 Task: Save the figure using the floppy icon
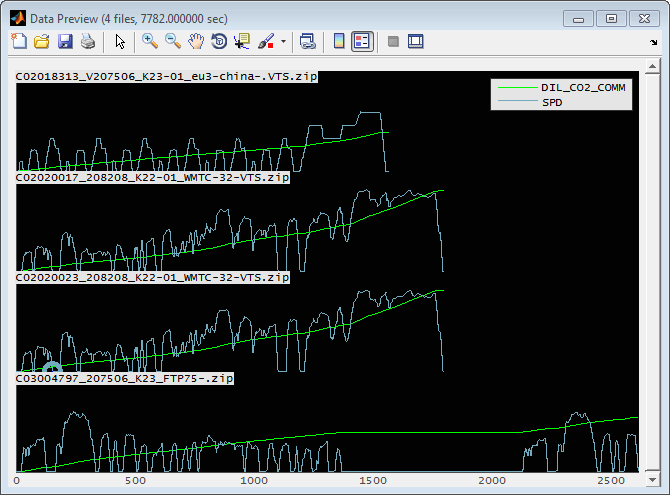pos(65,41)
